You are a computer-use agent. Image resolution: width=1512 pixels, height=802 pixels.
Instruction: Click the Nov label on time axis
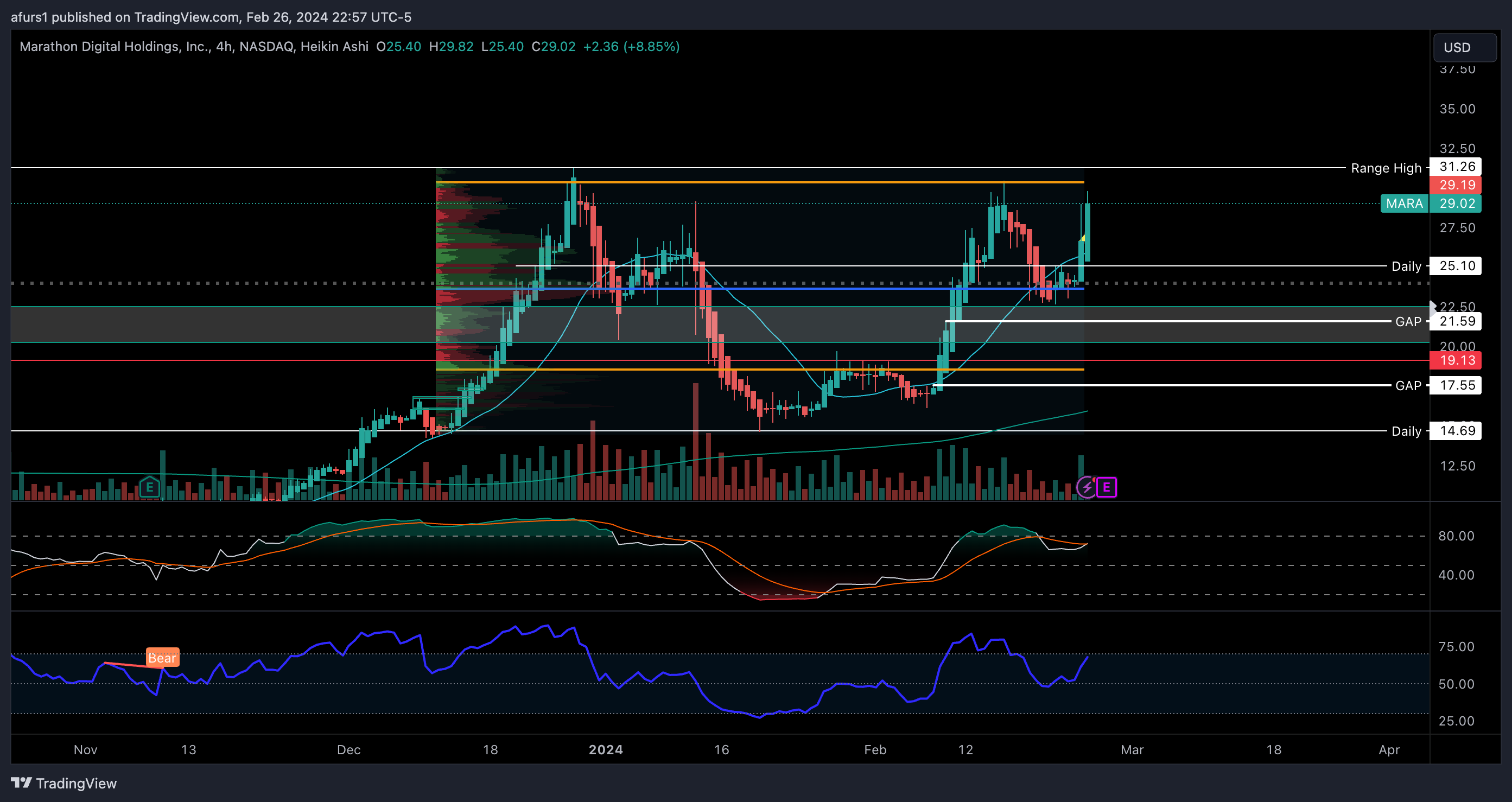(x=86, y=750)
